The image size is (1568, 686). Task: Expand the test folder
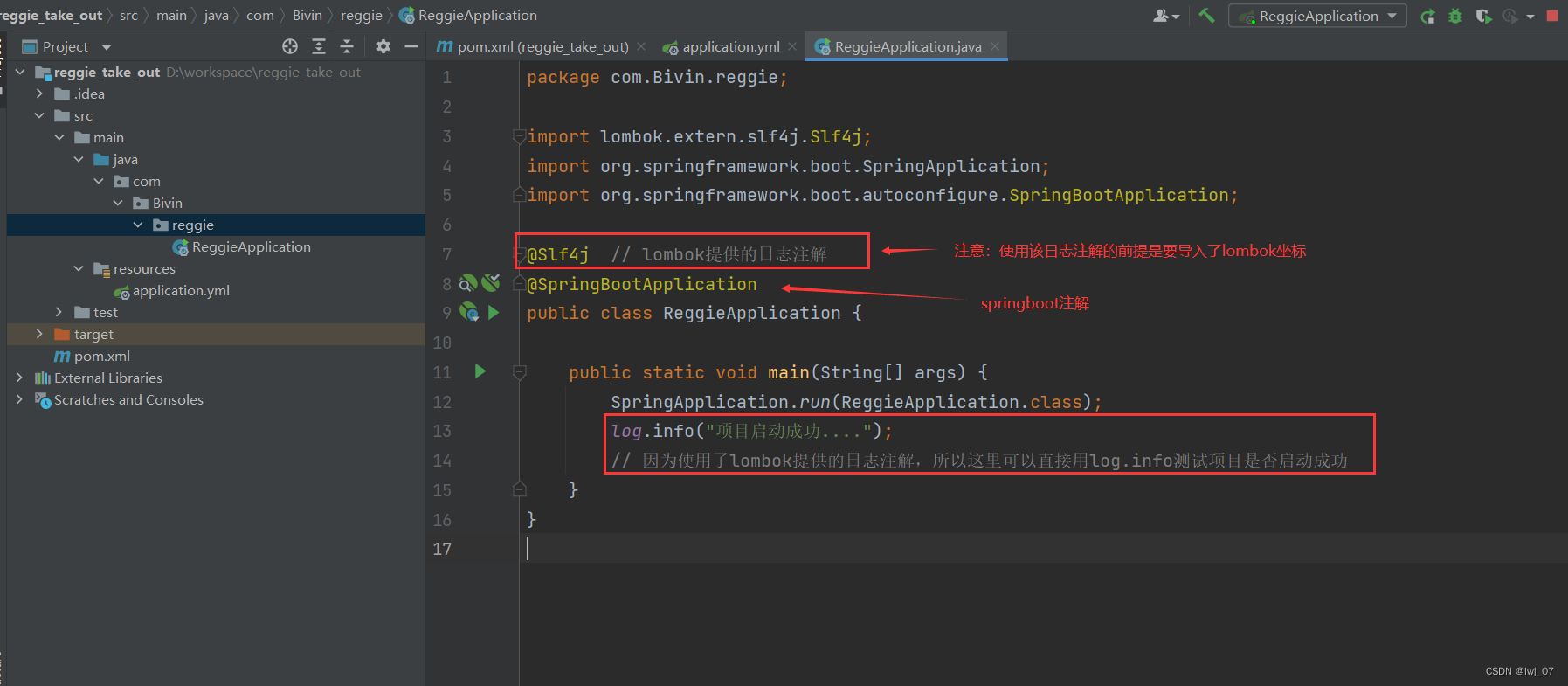click(59, 312)
